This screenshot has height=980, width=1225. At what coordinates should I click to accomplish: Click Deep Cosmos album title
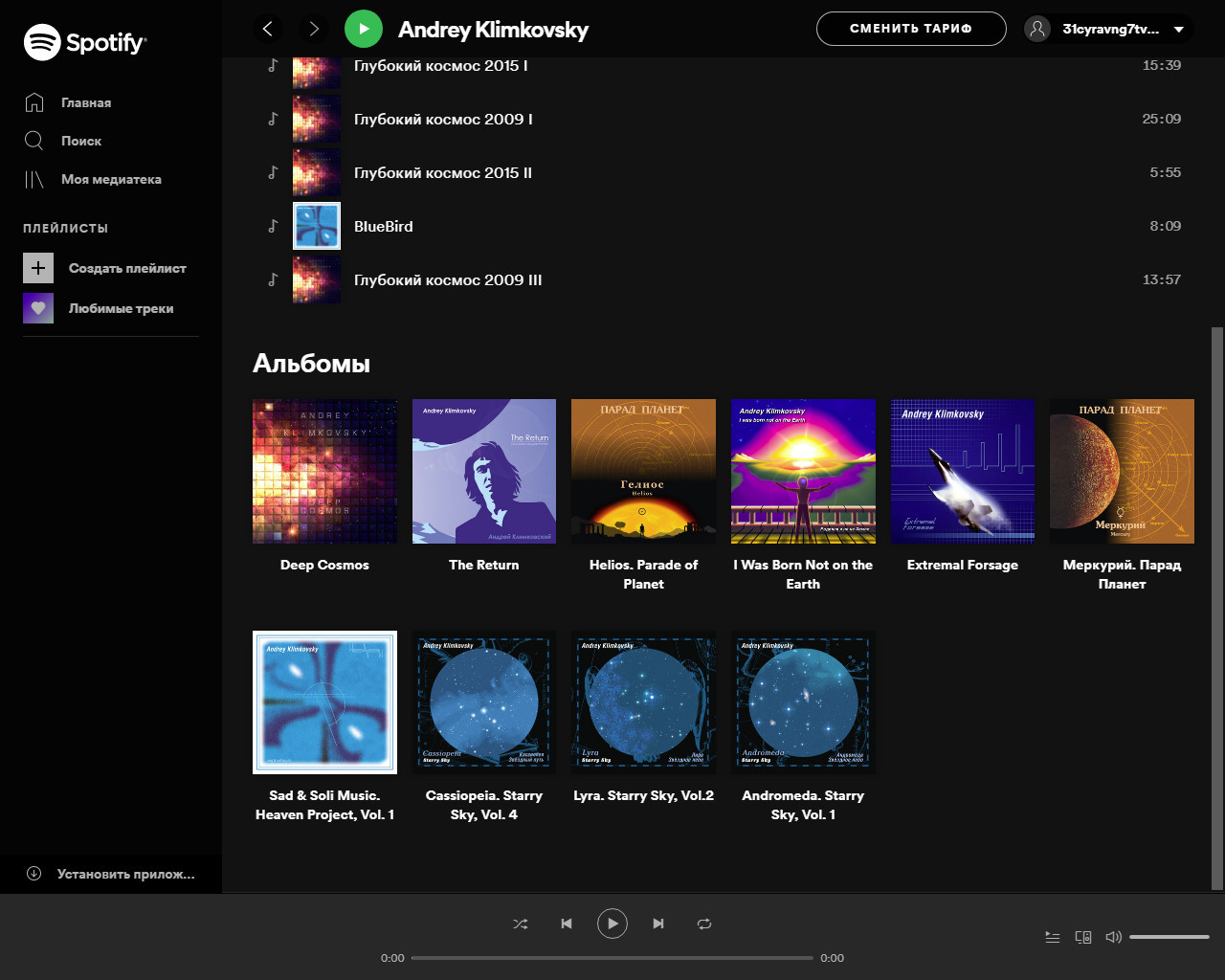pos(324,565)
